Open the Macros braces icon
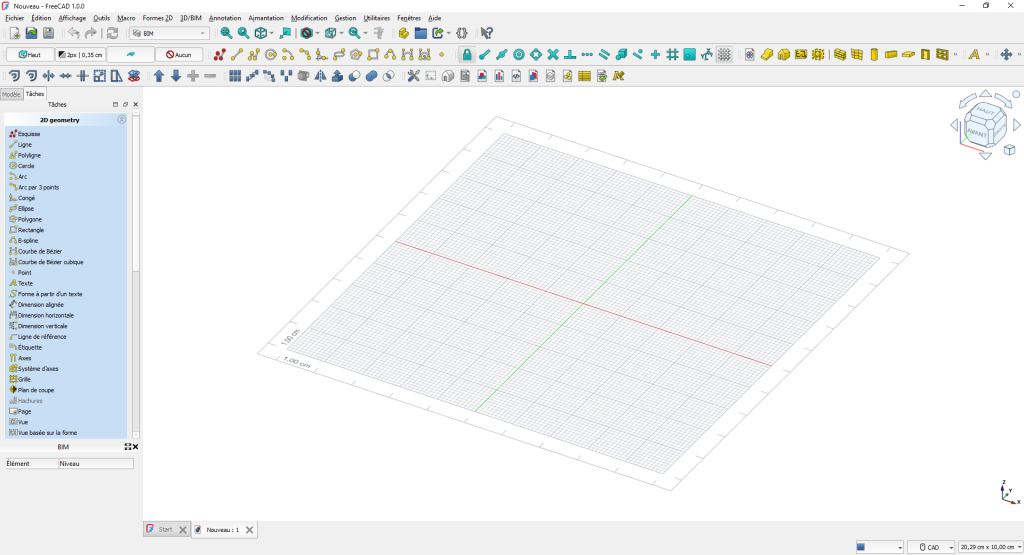 [462, 33]
